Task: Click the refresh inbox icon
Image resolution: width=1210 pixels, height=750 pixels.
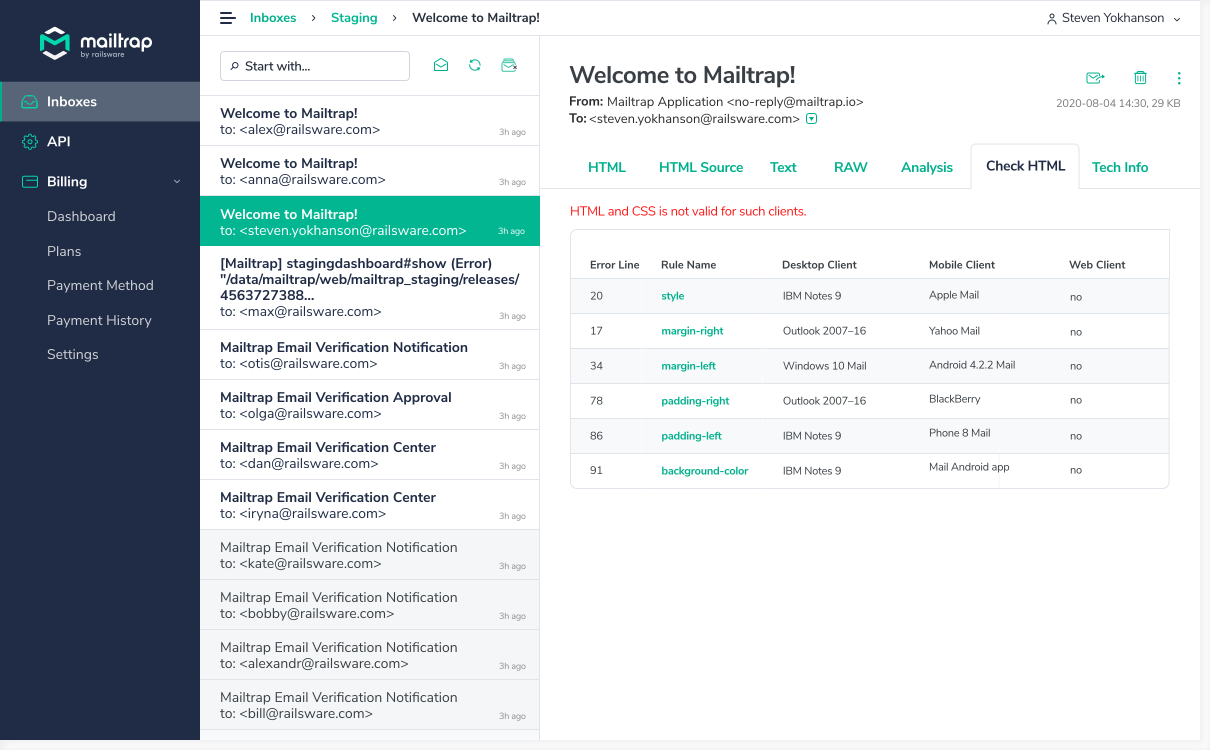Action: 475,66
